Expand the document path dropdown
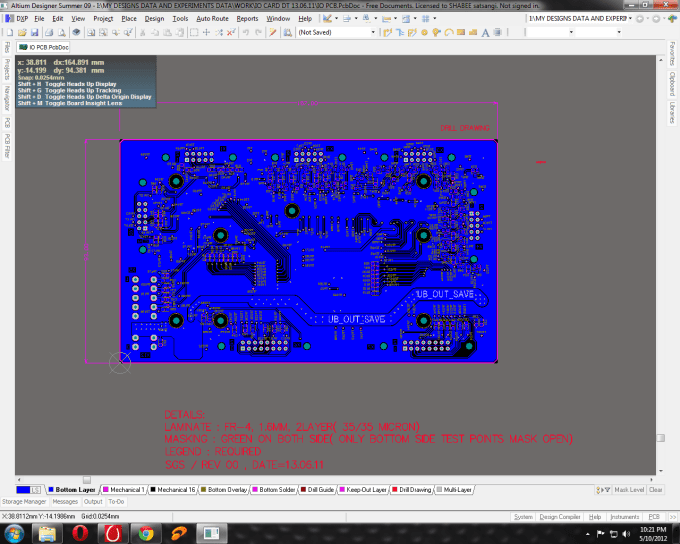 [630, 19]
